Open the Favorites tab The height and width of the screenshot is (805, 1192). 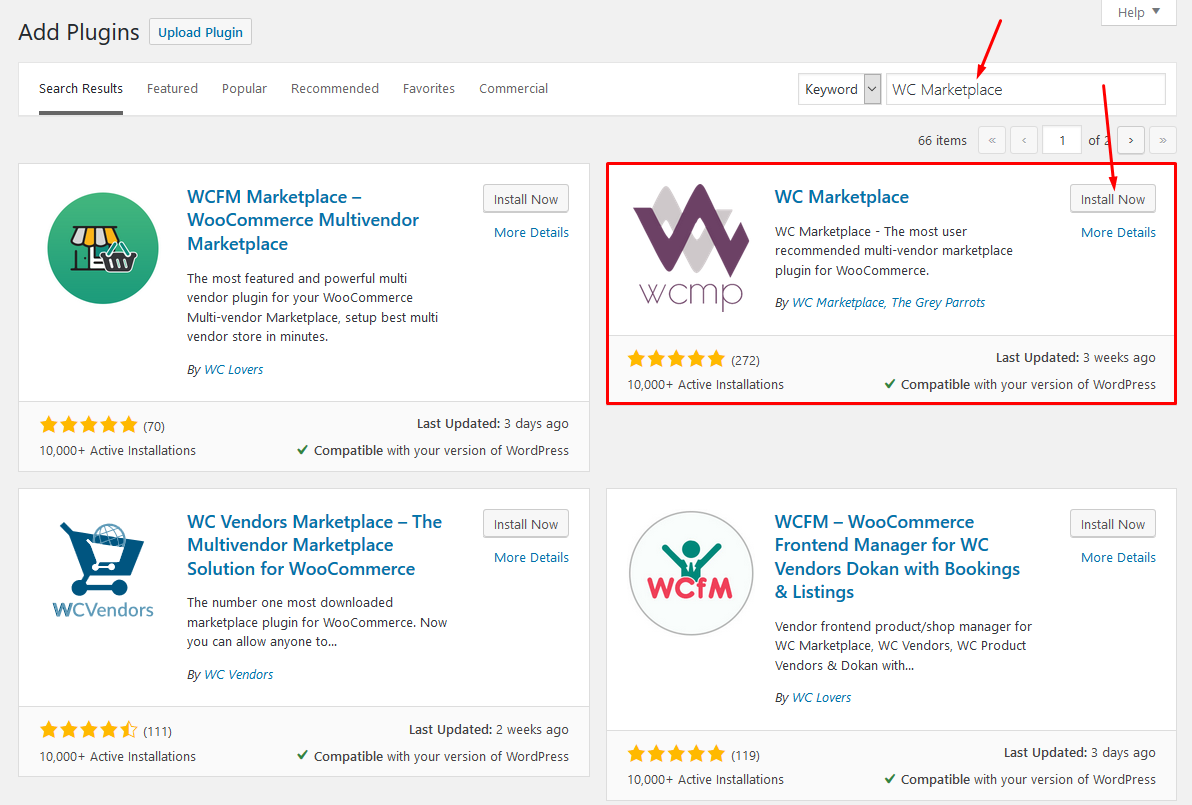429,88
